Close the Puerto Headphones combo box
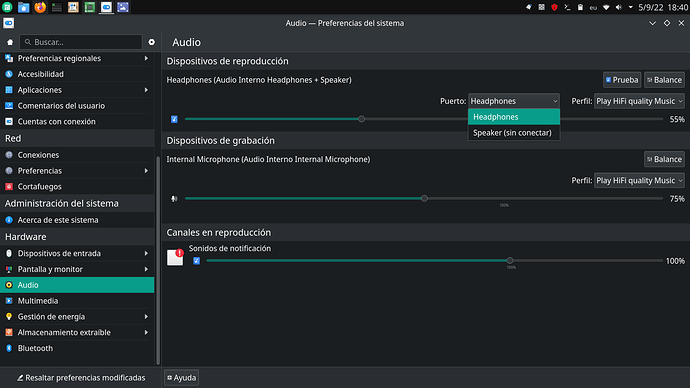Viewport: 690px width, 388px height. click(x=514, y=101)
